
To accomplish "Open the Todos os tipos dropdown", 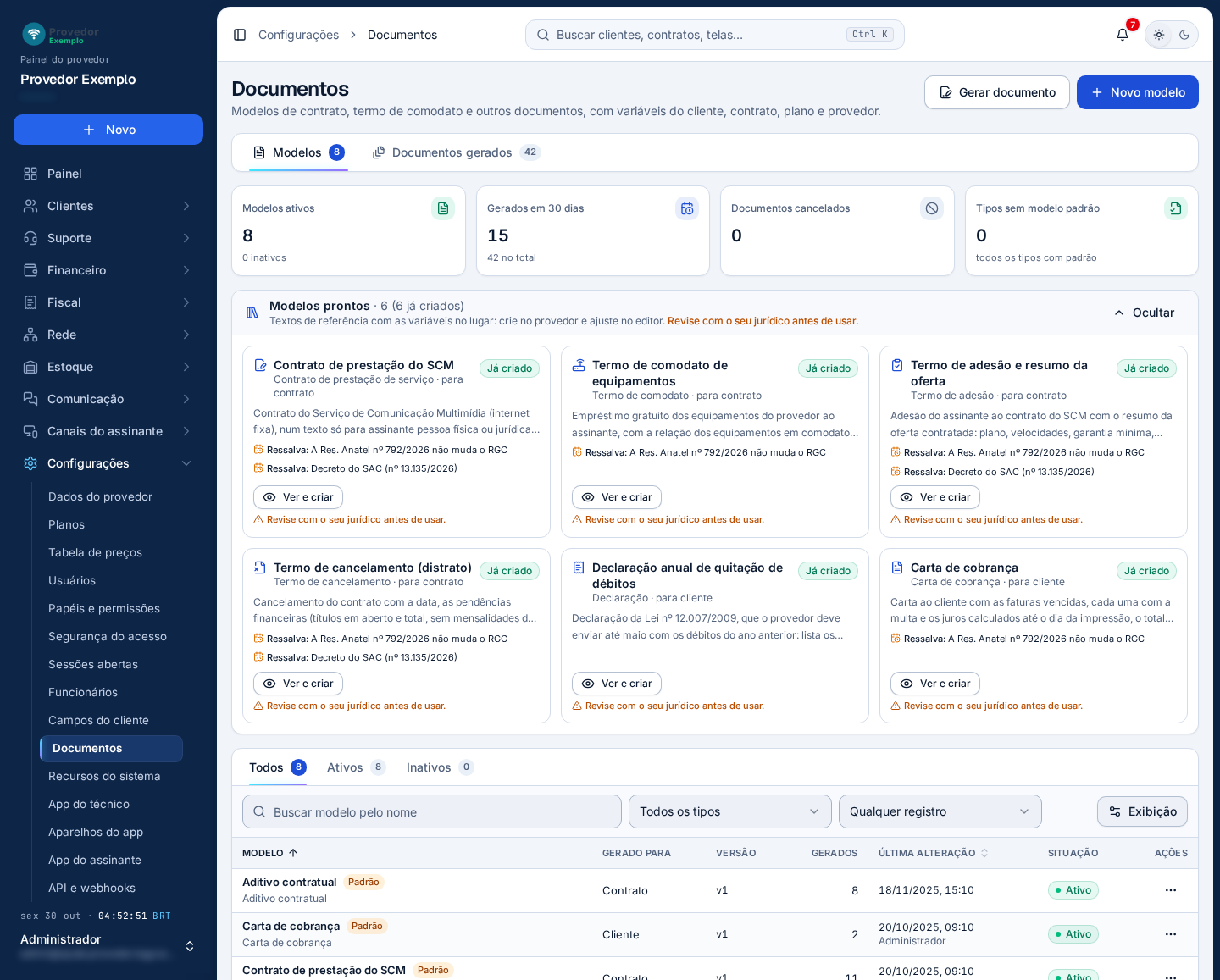I will (x=730, y=811).
